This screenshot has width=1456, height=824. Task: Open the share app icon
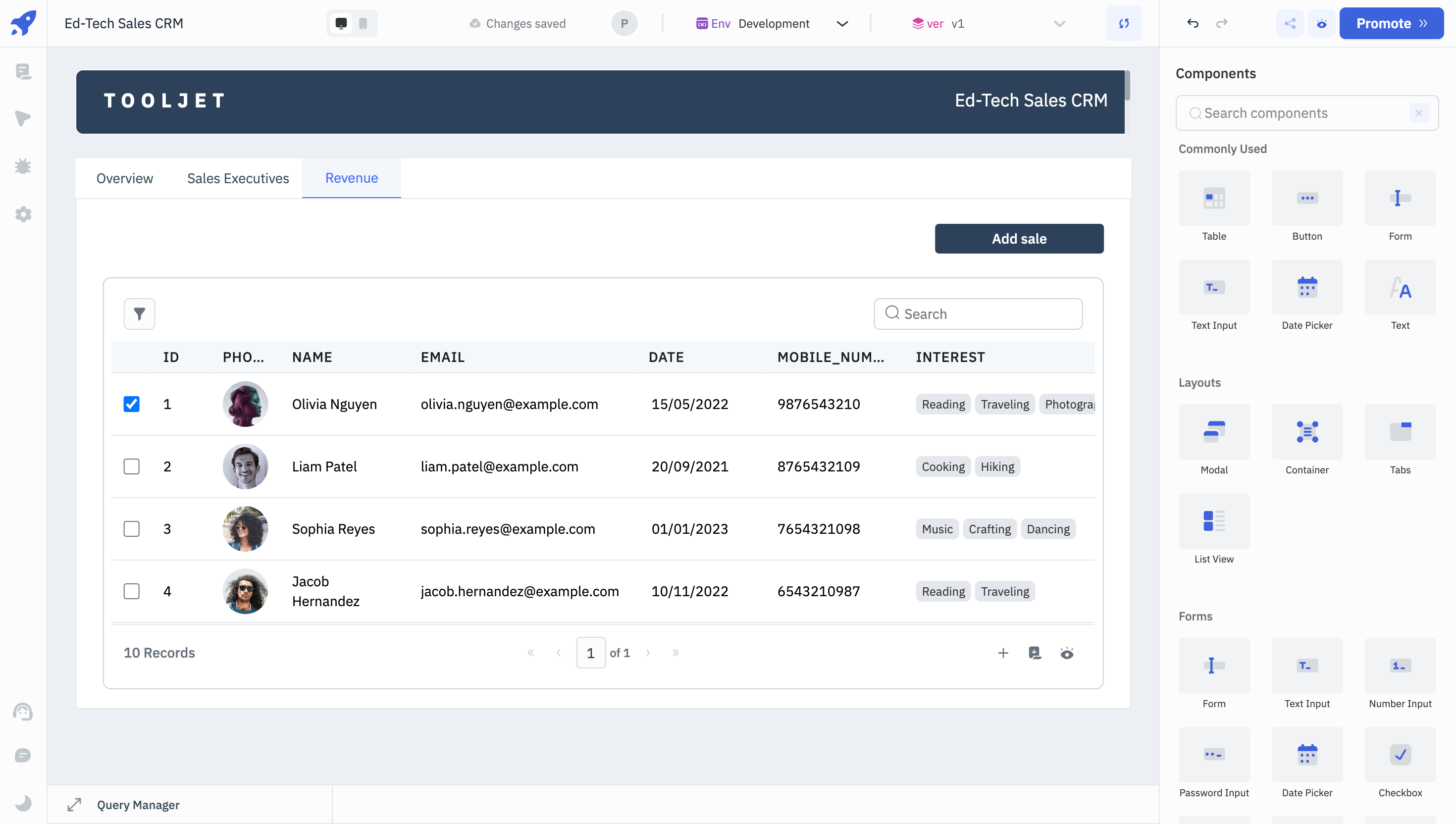coord(1290,23)
